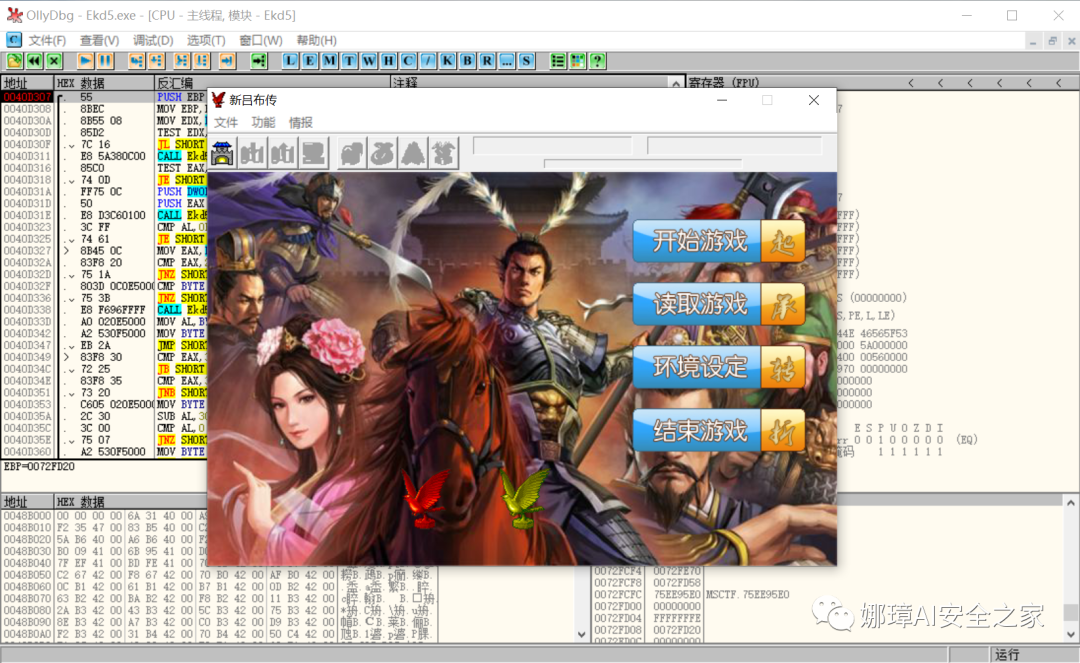Click the Pause execution icon

pos(105,61)
